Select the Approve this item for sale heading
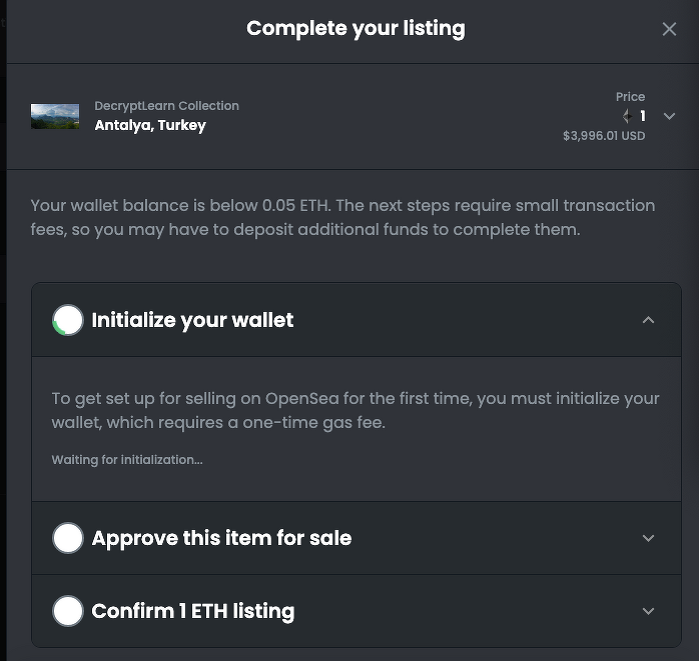This screenshot has width=699, height=661. [x=222, y=538]
